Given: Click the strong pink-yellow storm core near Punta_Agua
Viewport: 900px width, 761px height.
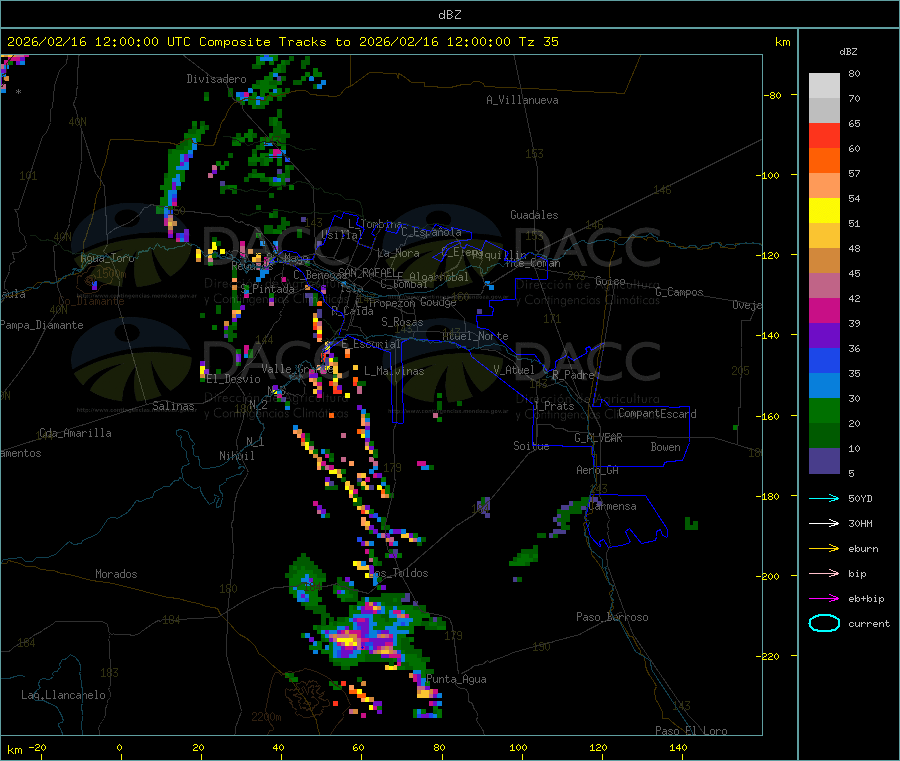Looking at the screenshot, I should pos(348,639).
